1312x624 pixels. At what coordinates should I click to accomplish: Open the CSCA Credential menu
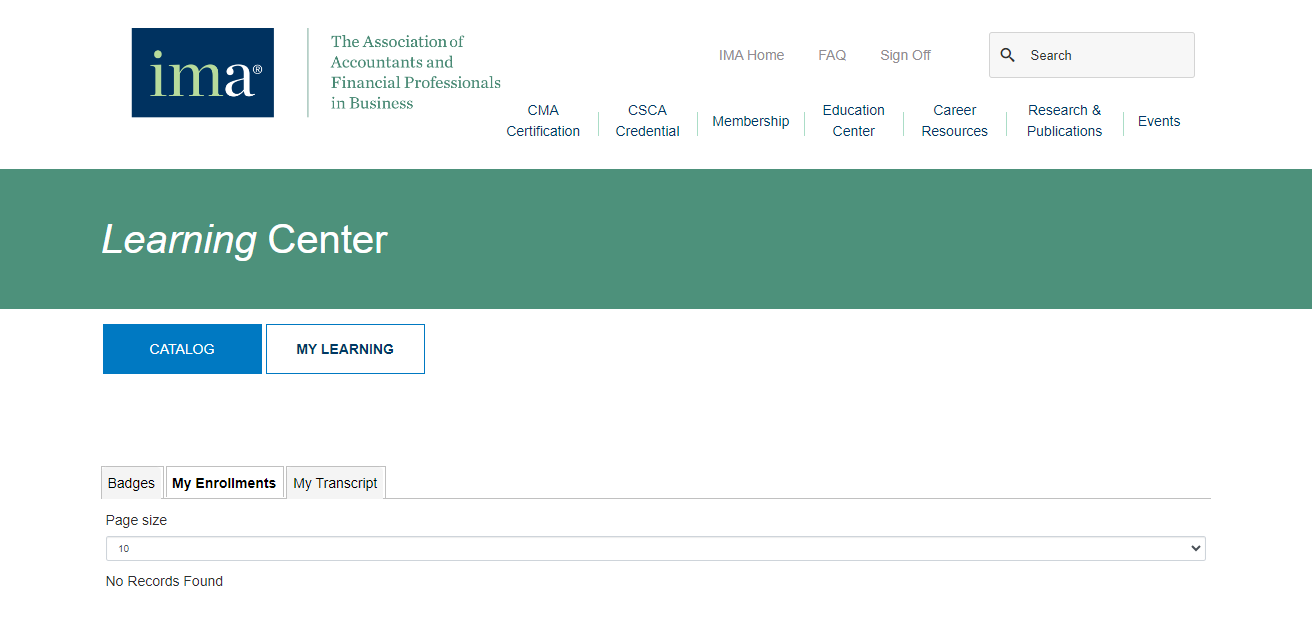click(x=647, y=121)
